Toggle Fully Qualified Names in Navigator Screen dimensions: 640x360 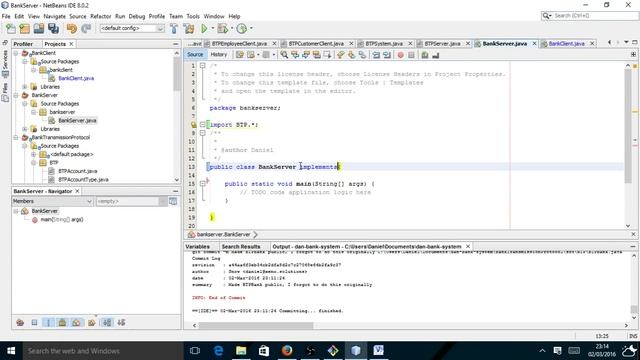[91, 322]
